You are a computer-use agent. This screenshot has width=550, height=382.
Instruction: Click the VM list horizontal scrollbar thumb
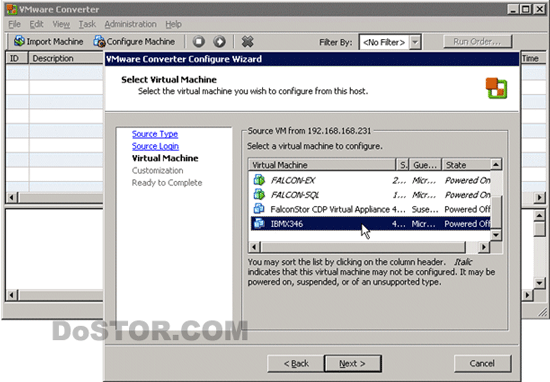pyautogui.click(x=363, y=247)
